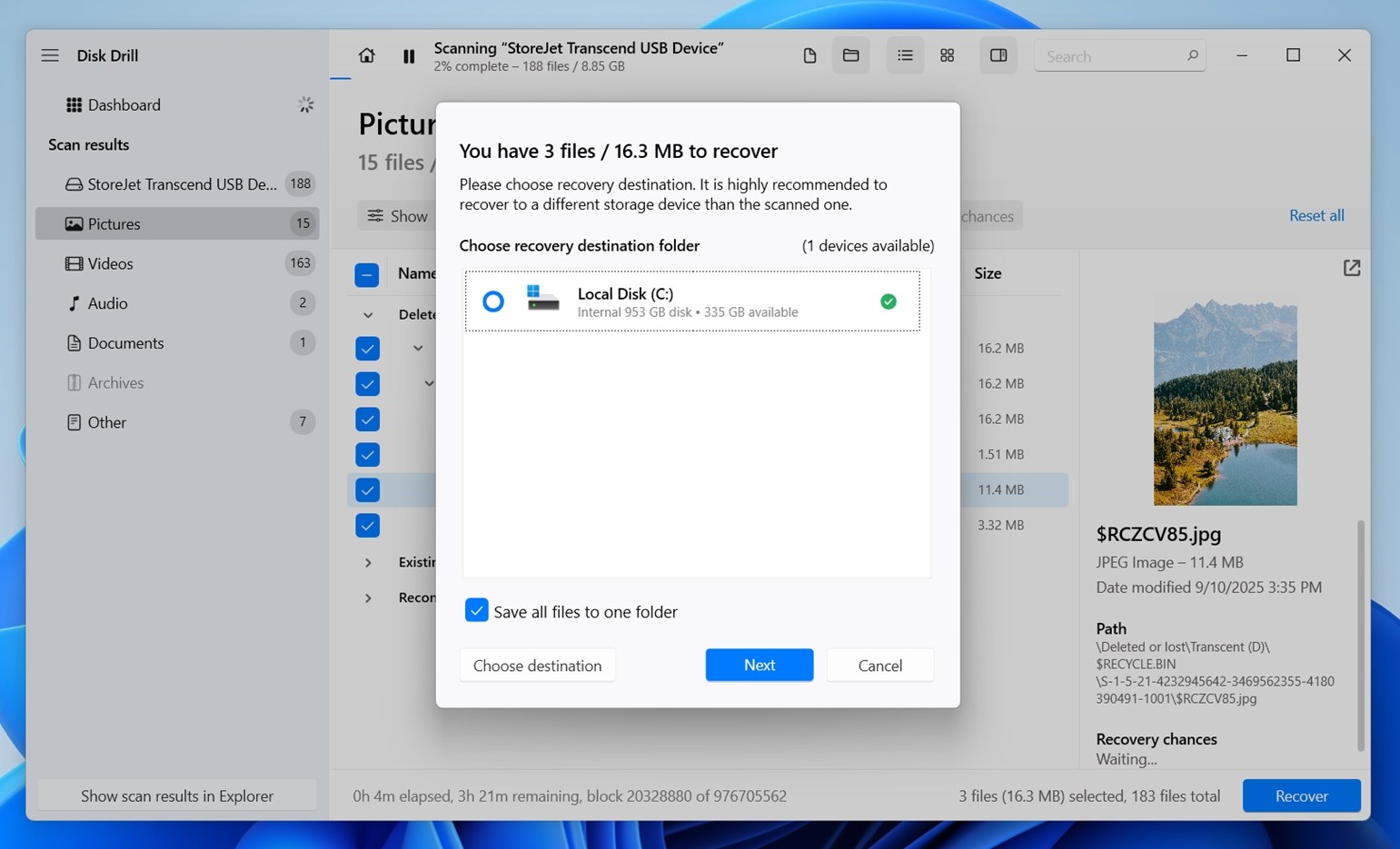Open preview in external window icon

[1351, 268]
